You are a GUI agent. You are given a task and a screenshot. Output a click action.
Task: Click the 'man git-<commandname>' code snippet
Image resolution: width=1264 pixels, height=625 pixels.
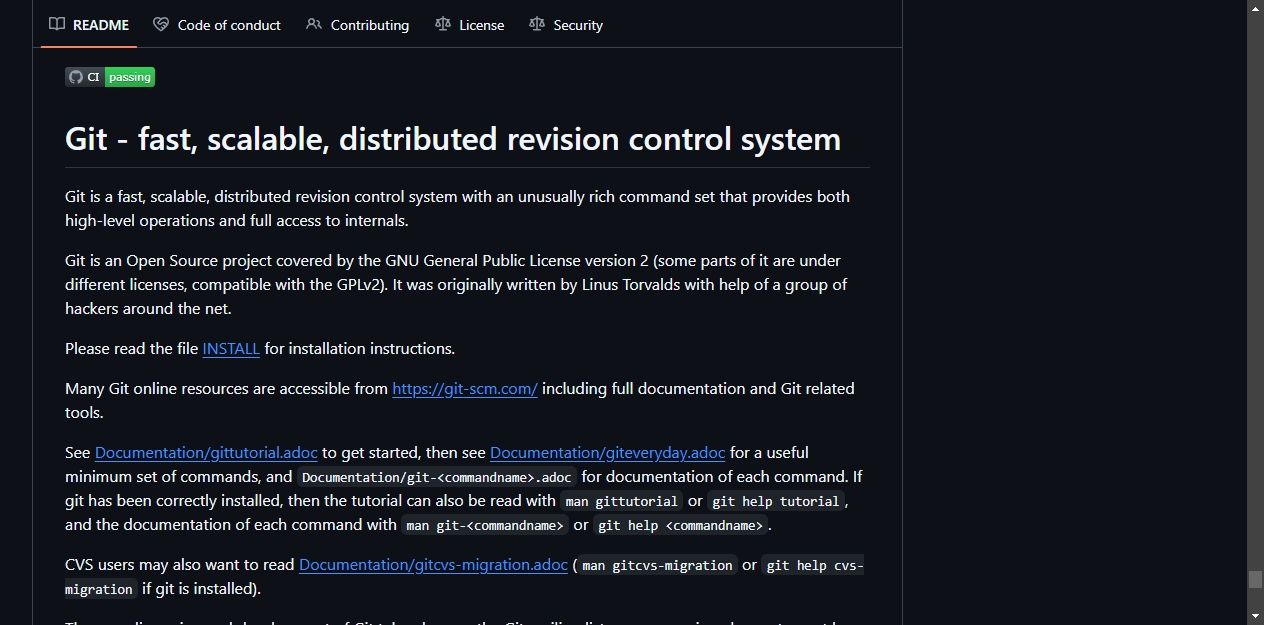(x=485, y=525)
